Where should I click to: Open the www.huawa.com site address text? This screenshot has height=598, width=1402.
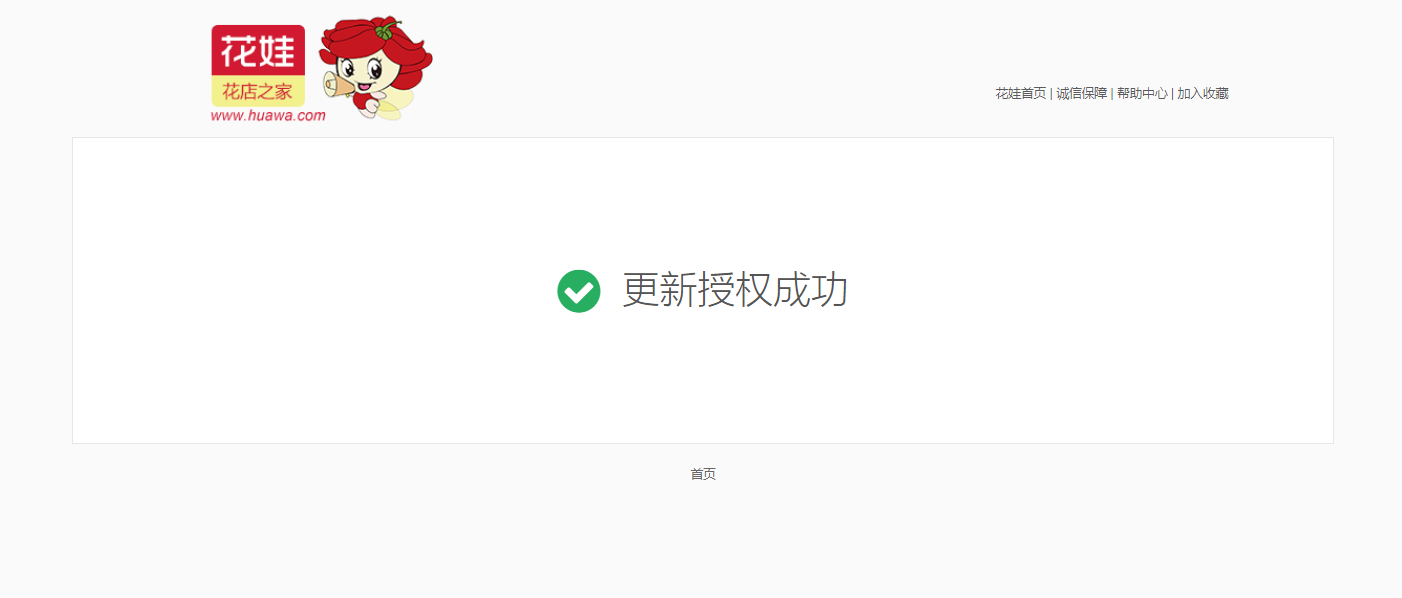click(x=268, y=115)
